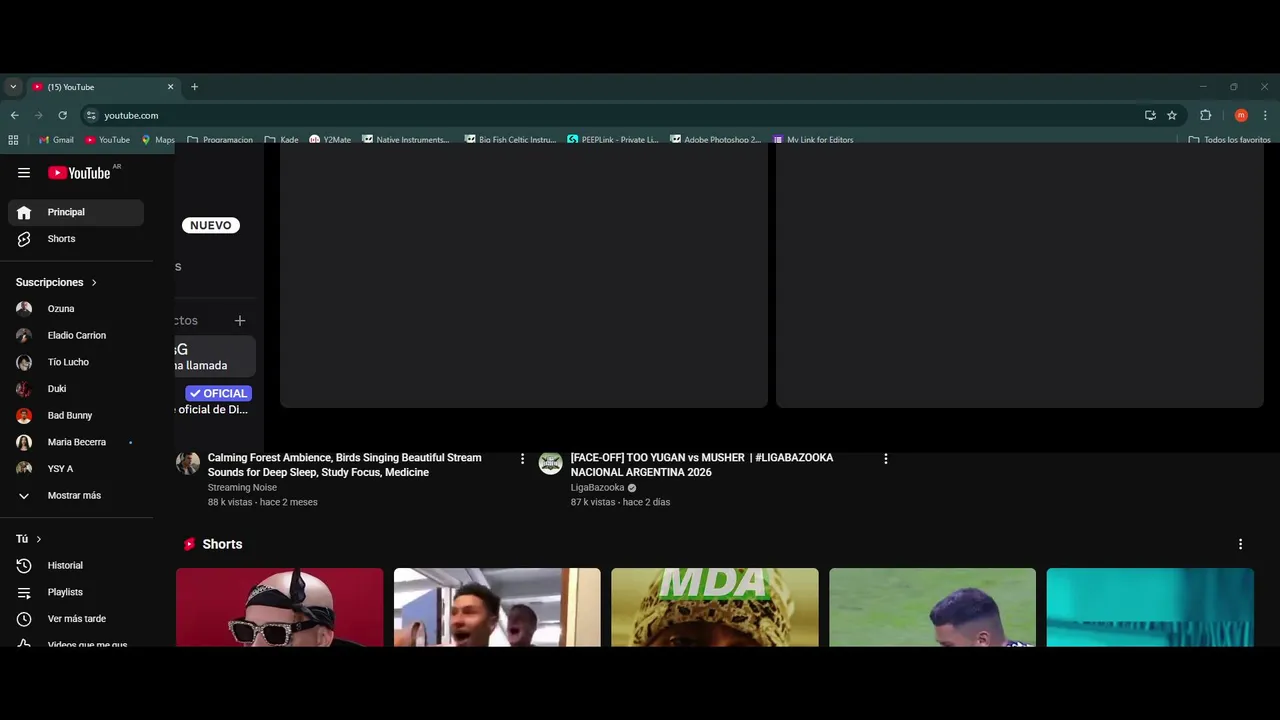Screen dimensions: 1280x720
Task: Open the MDA Short thumbnail
Action: pyautogui.click(x=715, y=607)
